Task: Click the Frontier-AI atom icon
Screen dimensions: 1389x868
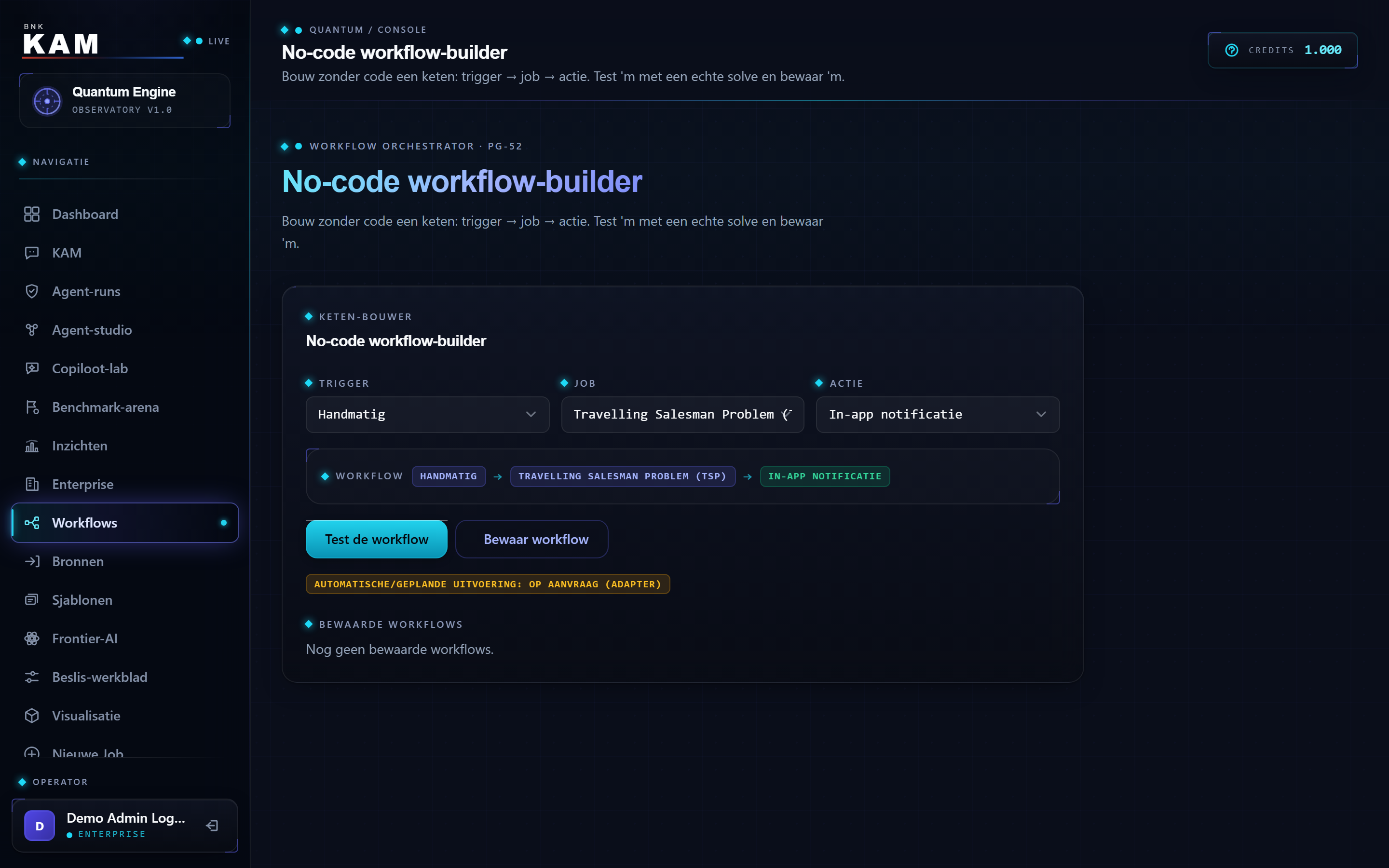Action: pos(31,638)
